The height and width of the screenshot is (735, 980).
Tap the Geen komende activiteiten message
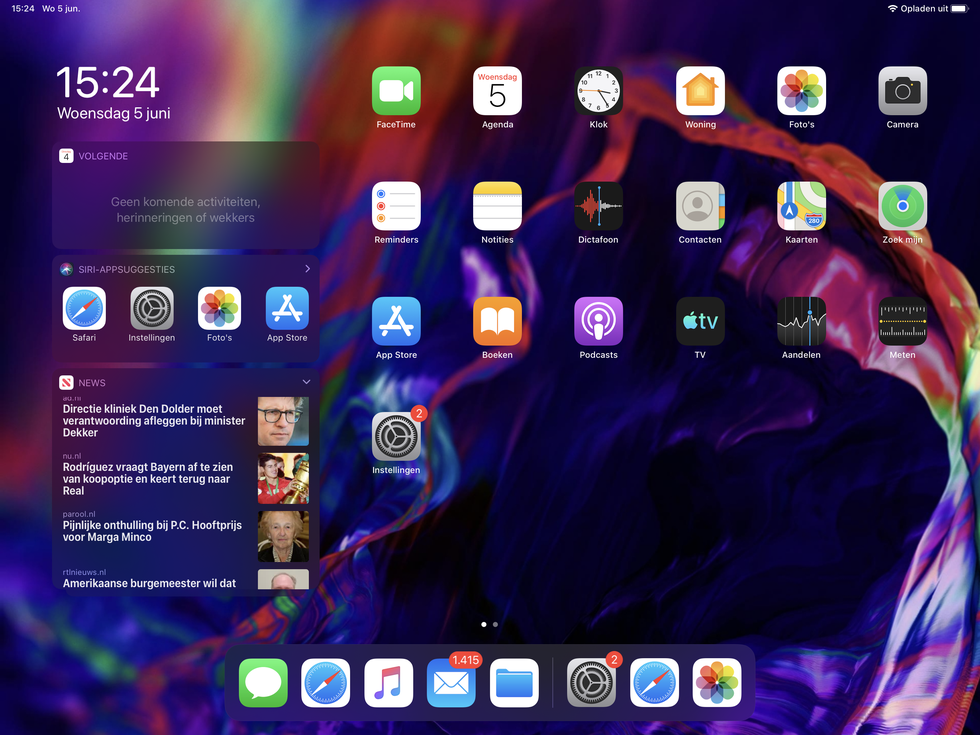tap(186, 210)
